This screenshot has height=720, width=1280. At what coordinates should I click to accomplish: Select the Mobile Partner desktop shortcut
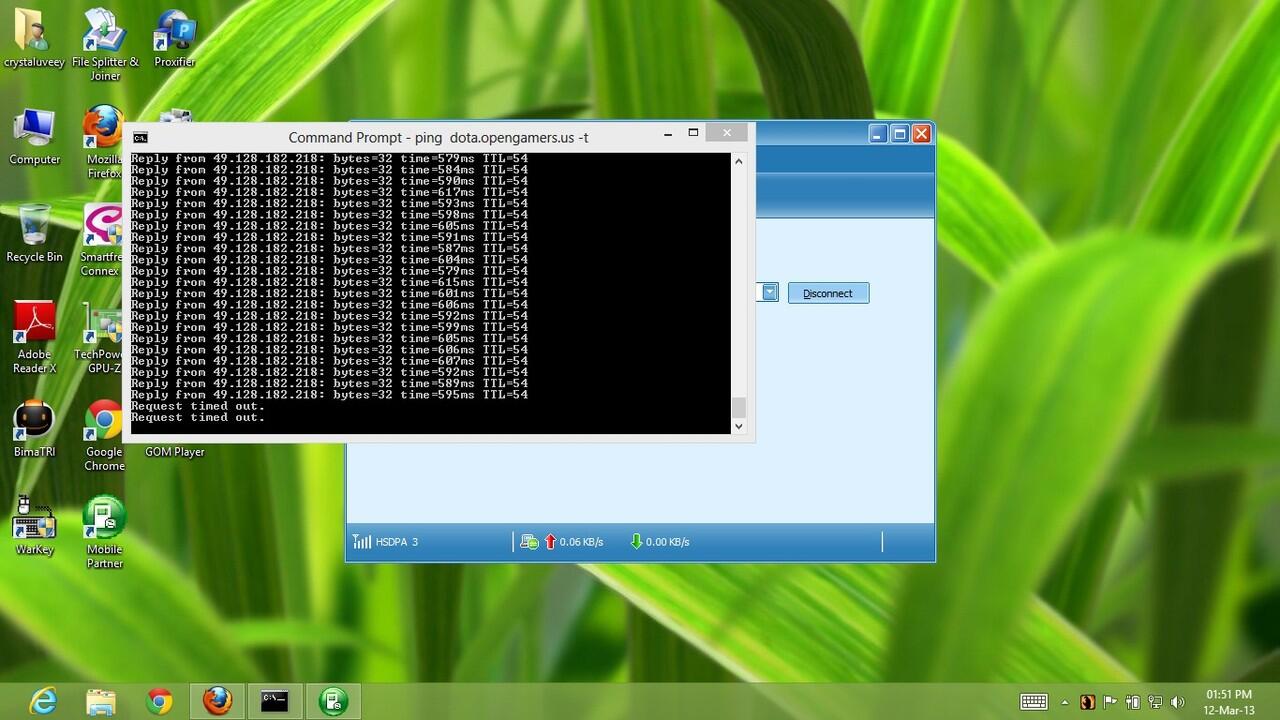pyautogui.click(x=104, y=533)
